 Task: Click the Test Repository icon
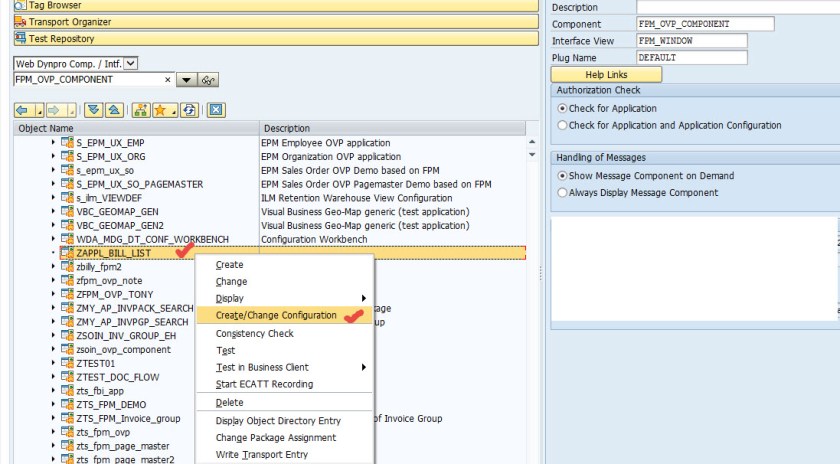(20, 38)
